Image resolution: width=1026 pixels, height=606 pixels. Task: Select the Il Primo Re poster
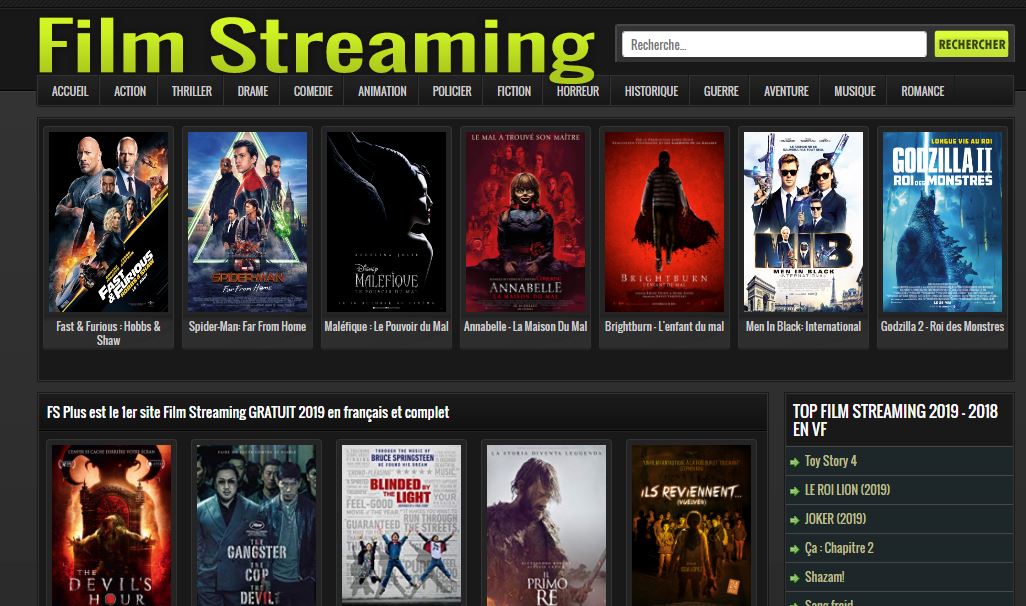(x=546, y=526)
